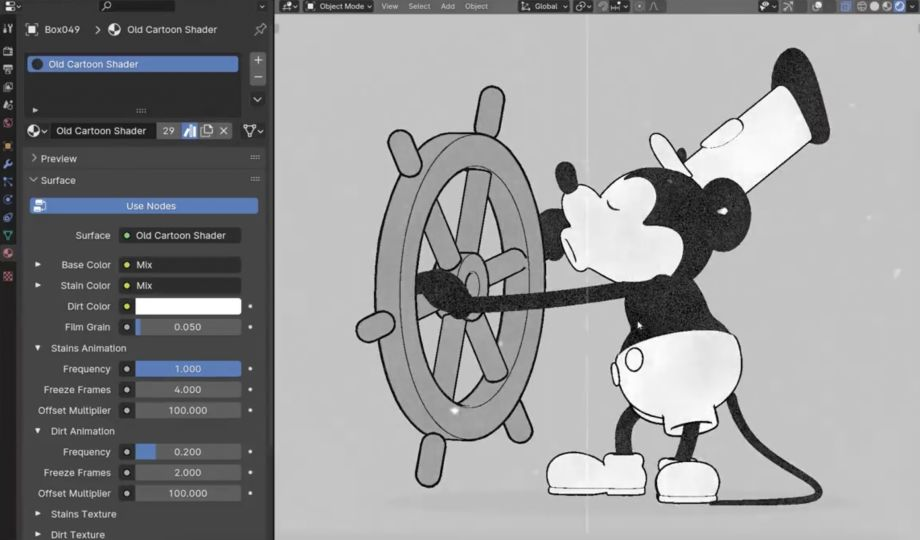Expand the Stain Color triangle
Viewport: 920px width, 540px height.
[x=38, y=285]
